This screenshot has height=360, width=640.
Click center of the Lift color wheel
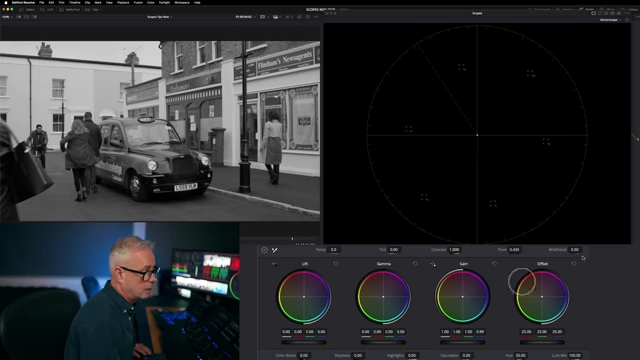click(304, 297)
